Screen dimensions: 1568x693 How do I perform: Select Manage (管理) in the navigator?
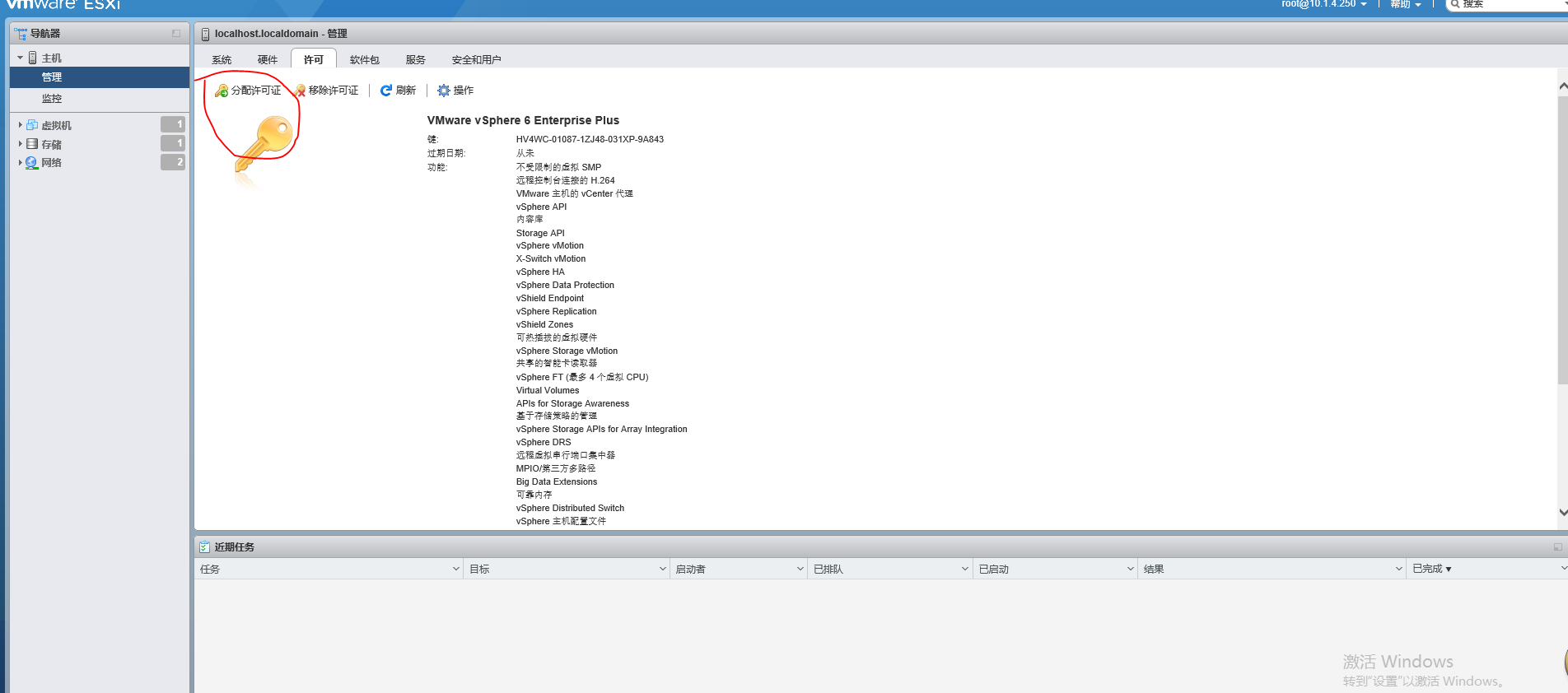100,77
